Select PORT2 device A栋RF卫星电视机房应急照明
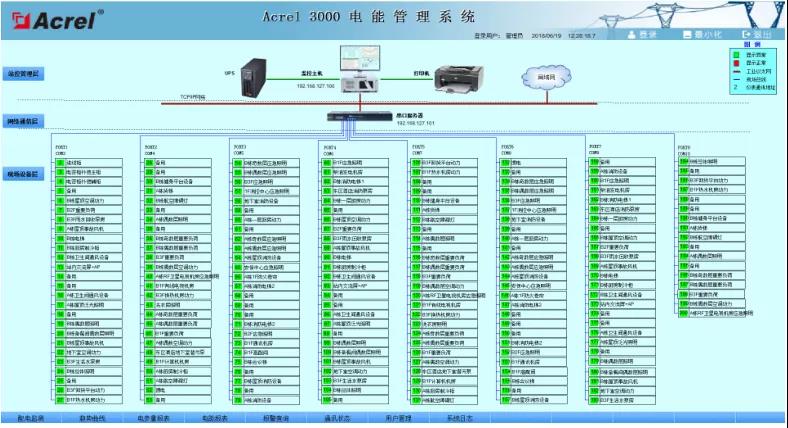The height and width of the screenshot is (428, 788). [183, 276]
